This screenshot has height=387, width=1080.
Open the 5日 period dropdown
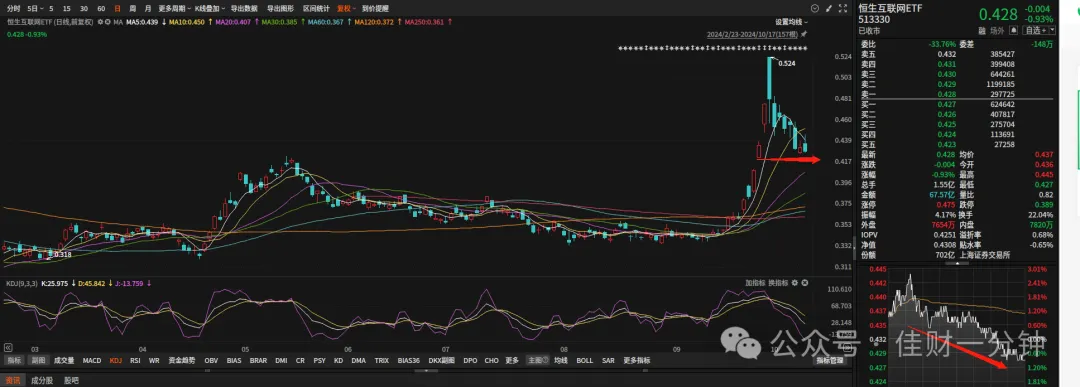[34, 8]
